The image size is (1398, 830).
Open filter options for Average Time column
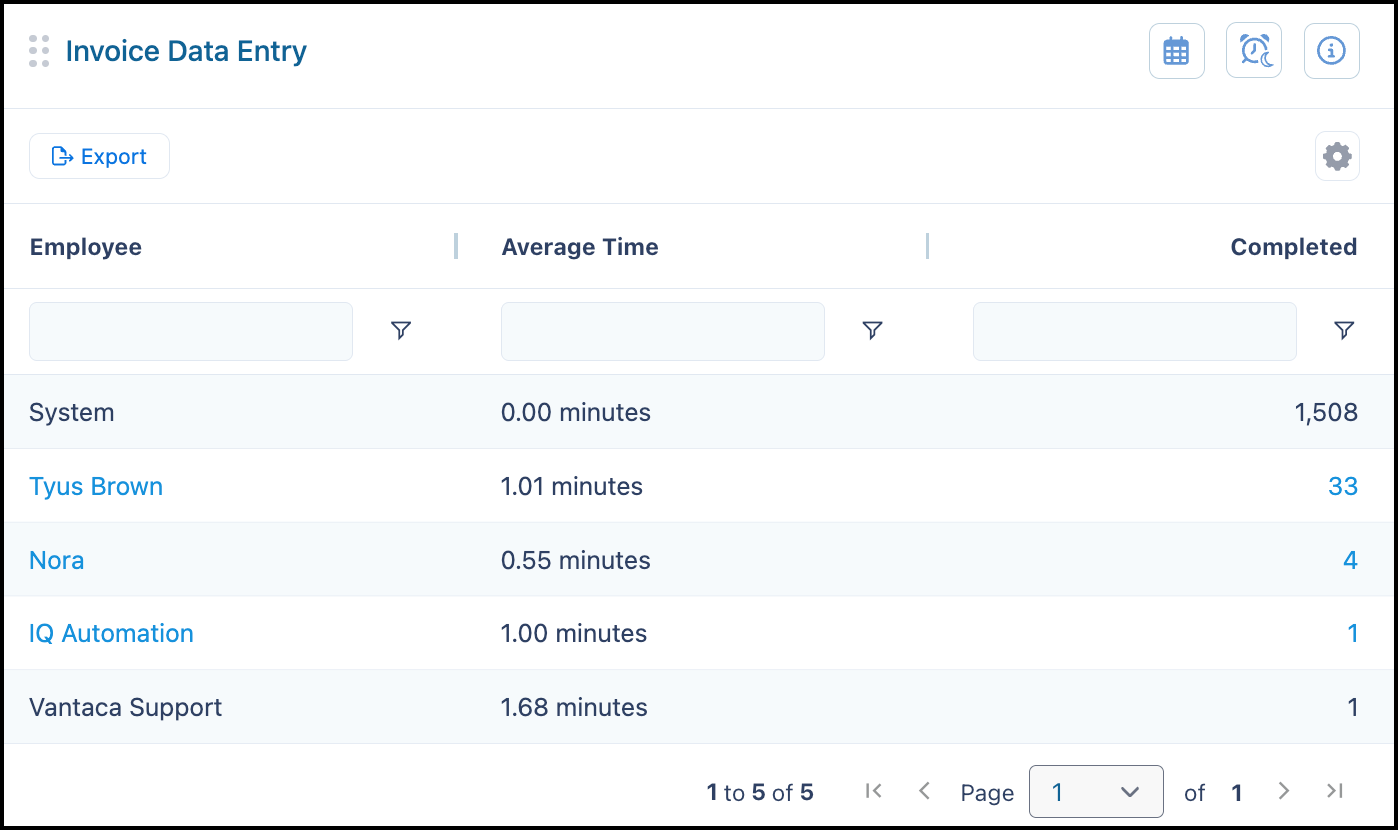click(x=872, y=330)
